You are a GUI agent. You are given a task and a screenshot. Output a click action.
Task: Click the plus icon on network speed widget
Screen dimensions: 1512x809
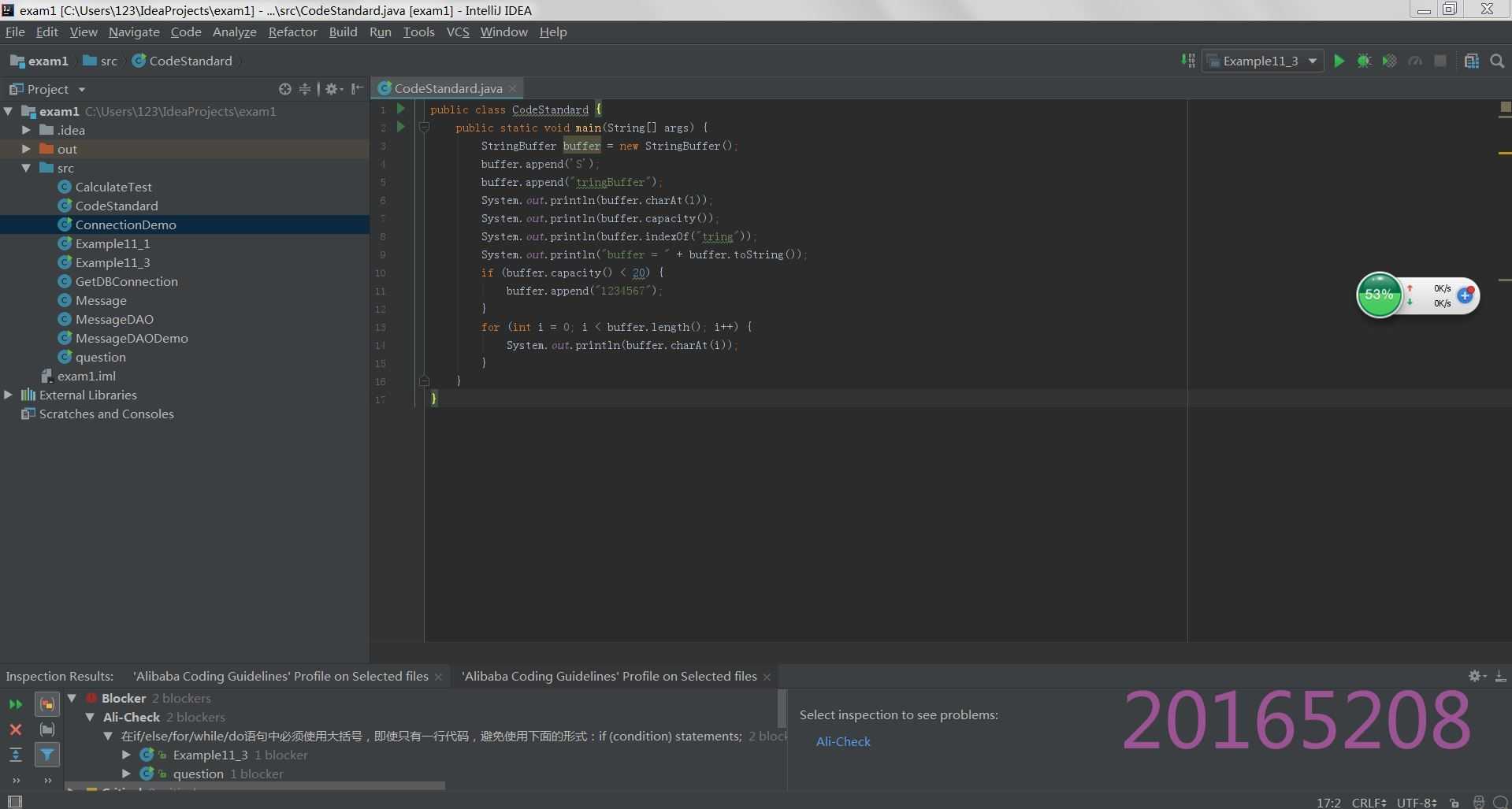pos(1465,295)
